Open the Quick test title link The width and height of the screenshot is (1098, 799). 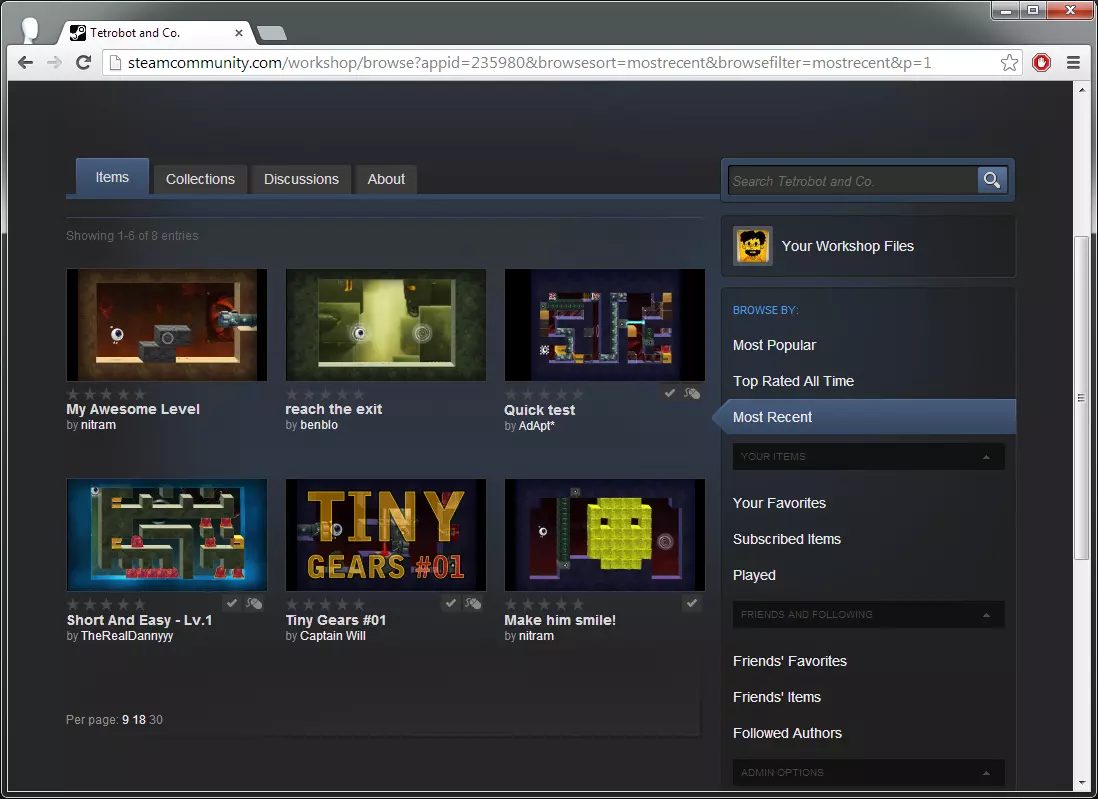pyautogui.click(x=539, y=410)
